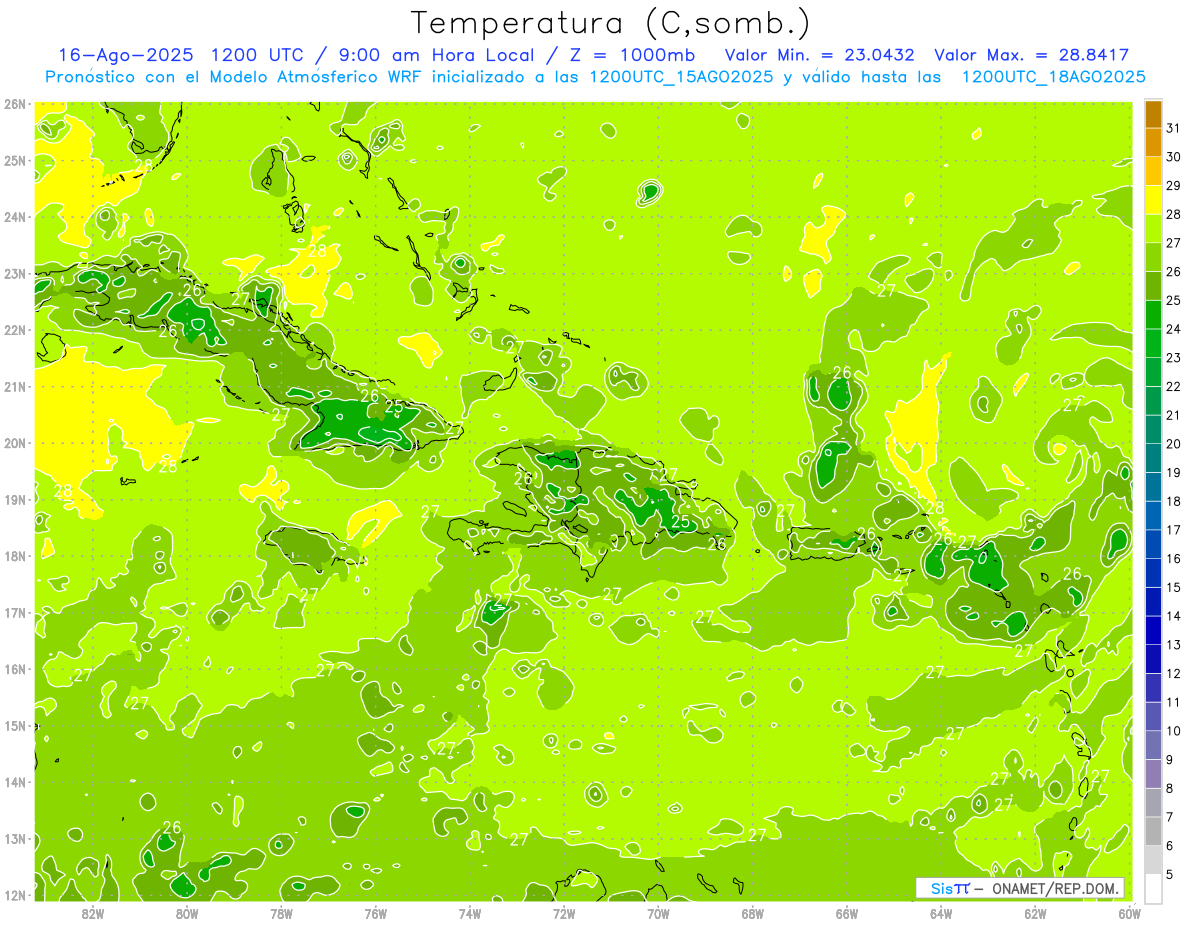Click the orange legend swatch between 30 and 31
Image resolution: width=1200 pixels, height=927 pixels.
point(1153,143)
